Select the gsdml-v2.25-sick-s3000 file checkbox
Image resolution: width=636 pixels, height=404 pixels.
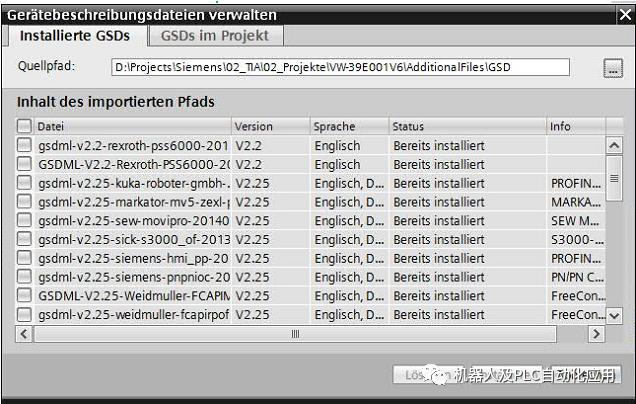(24, 240)
